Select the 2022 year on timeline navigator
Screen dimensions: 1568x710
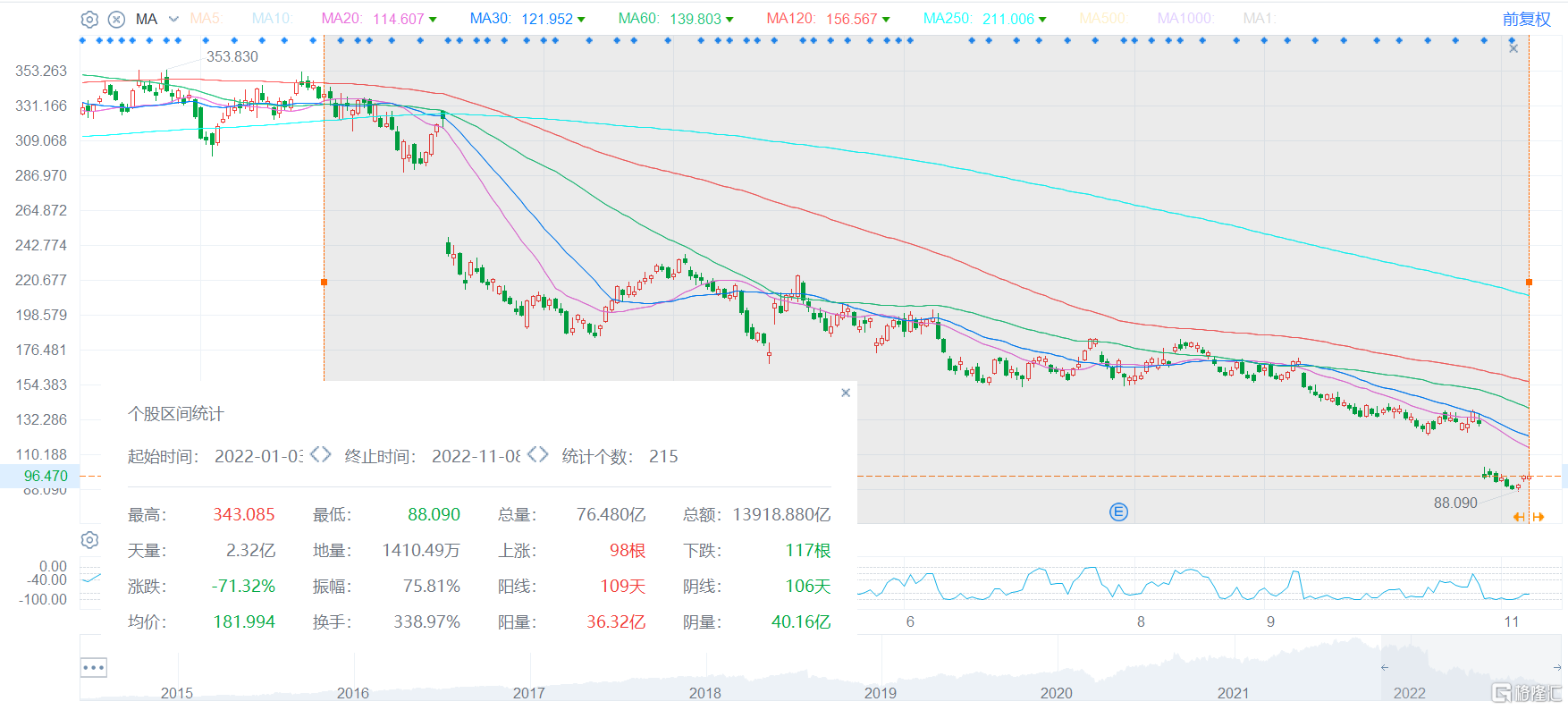point(1410,693)
